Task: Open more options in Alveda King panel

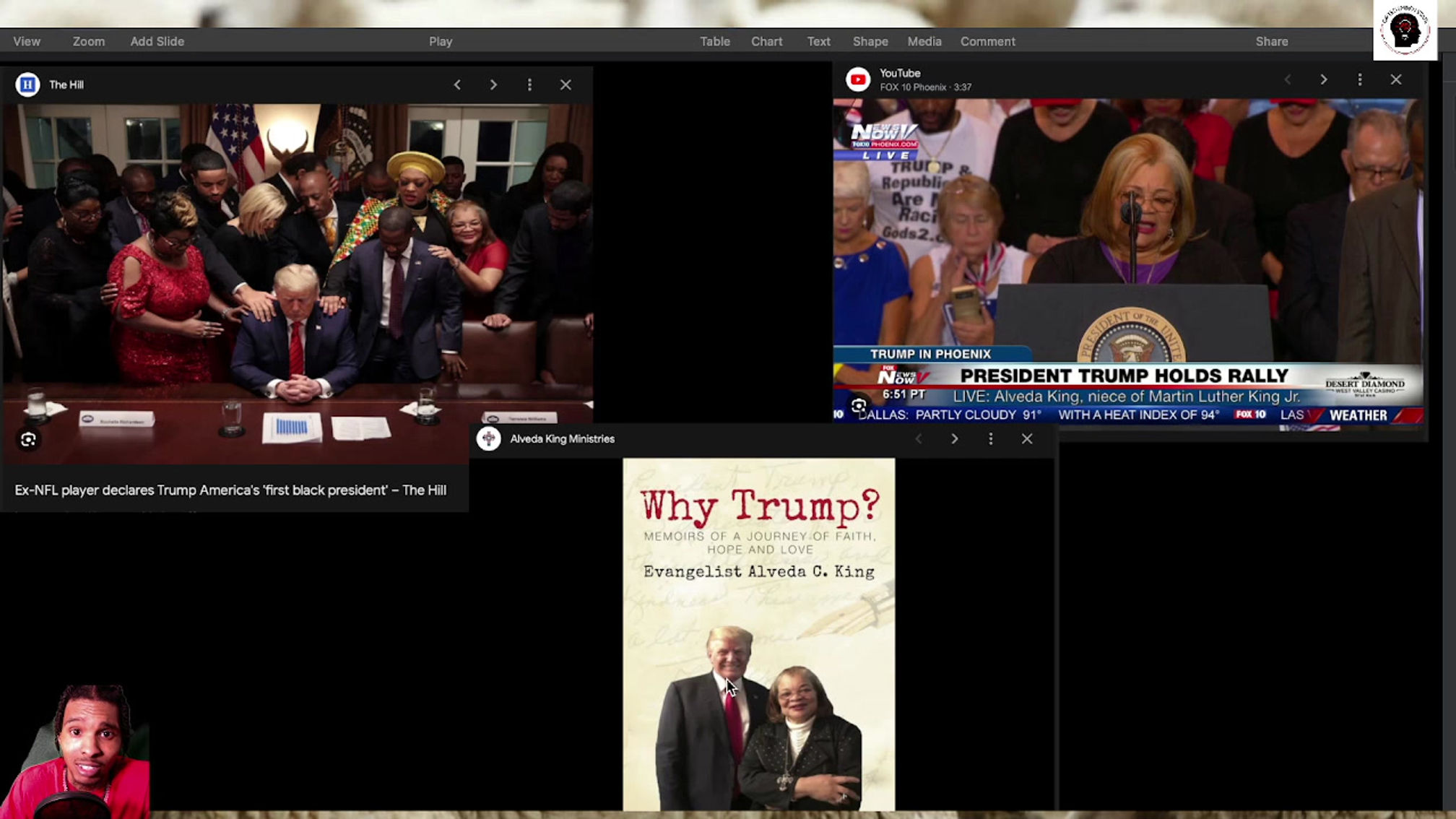Action: pos(990,438)
